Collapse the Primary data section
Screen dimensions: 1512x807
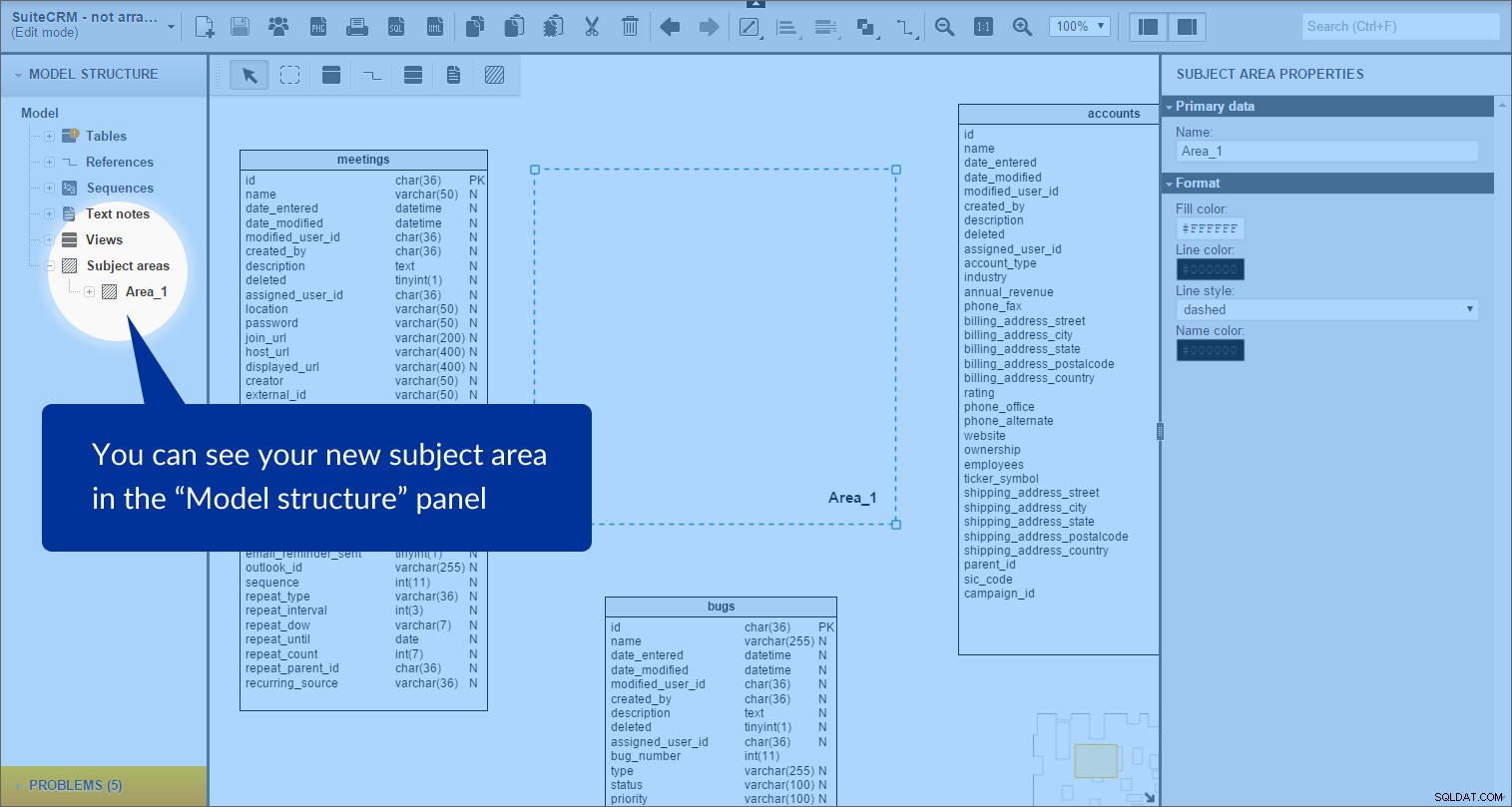[1170, 107]
